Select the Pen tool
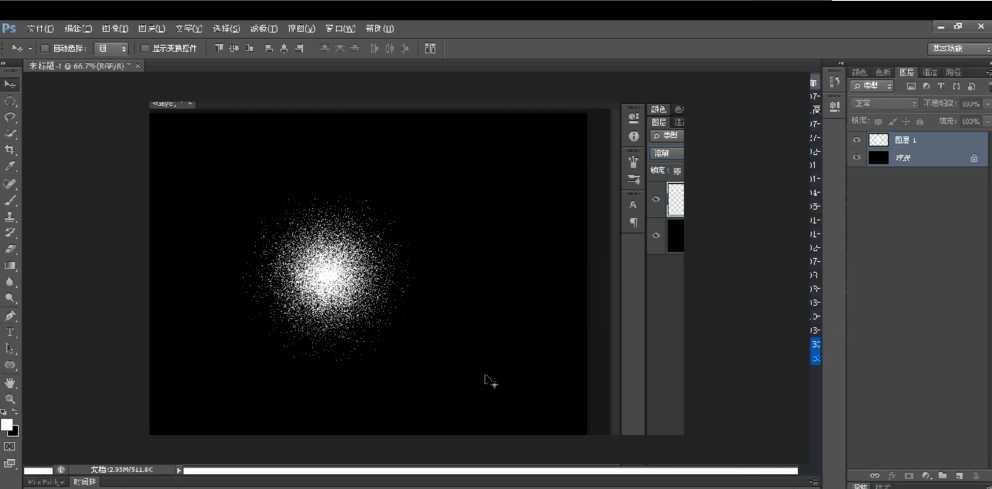Image resolution: width=992 pixels, height=489 pixels. click(x=10, y=316)
